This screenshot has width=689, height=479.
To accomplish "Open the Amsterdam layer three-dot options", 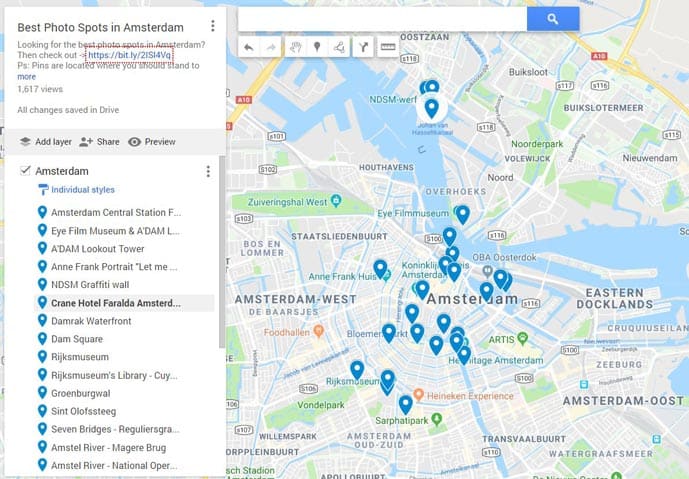I will (208, 171).
